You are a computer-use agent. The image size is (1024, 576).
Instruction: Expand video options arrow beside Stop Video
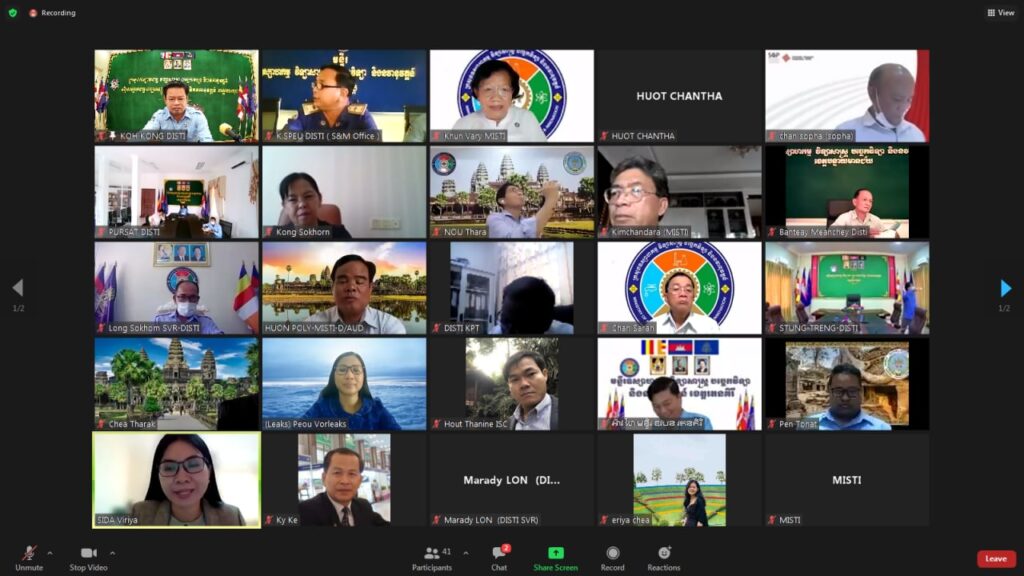(112, 553)
